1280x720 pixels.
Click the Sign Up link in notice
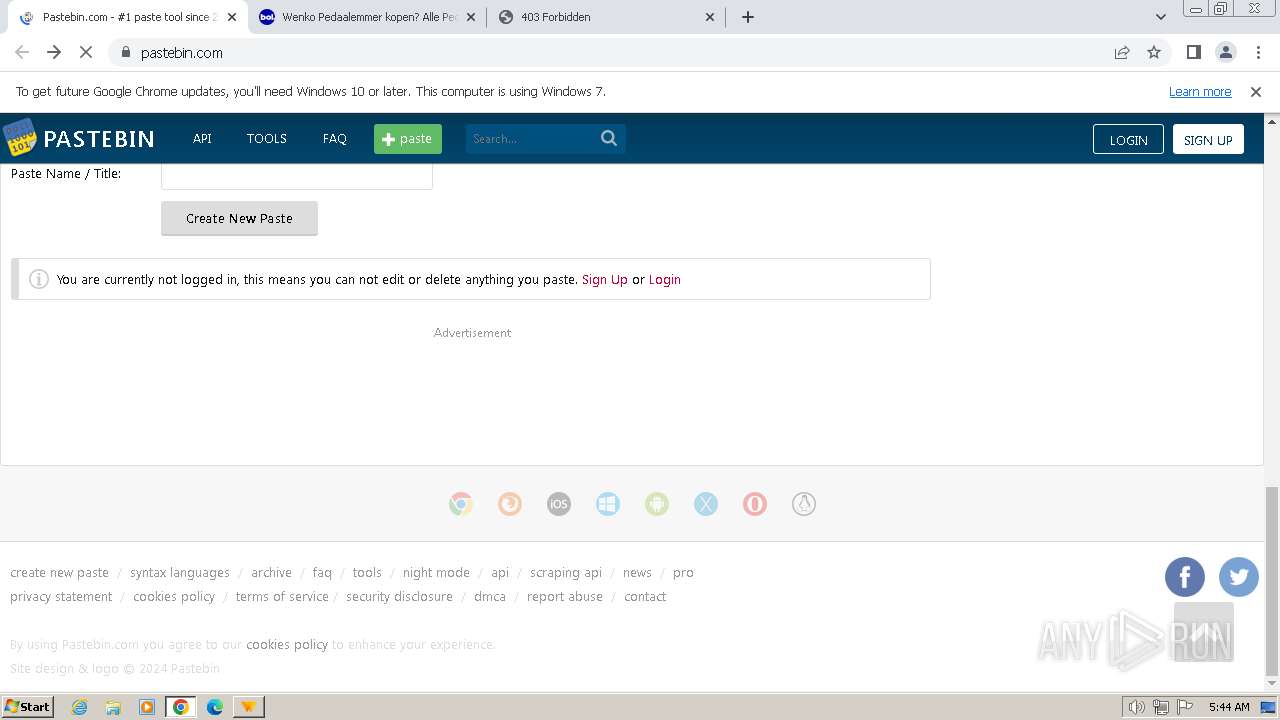click(605, 280)
